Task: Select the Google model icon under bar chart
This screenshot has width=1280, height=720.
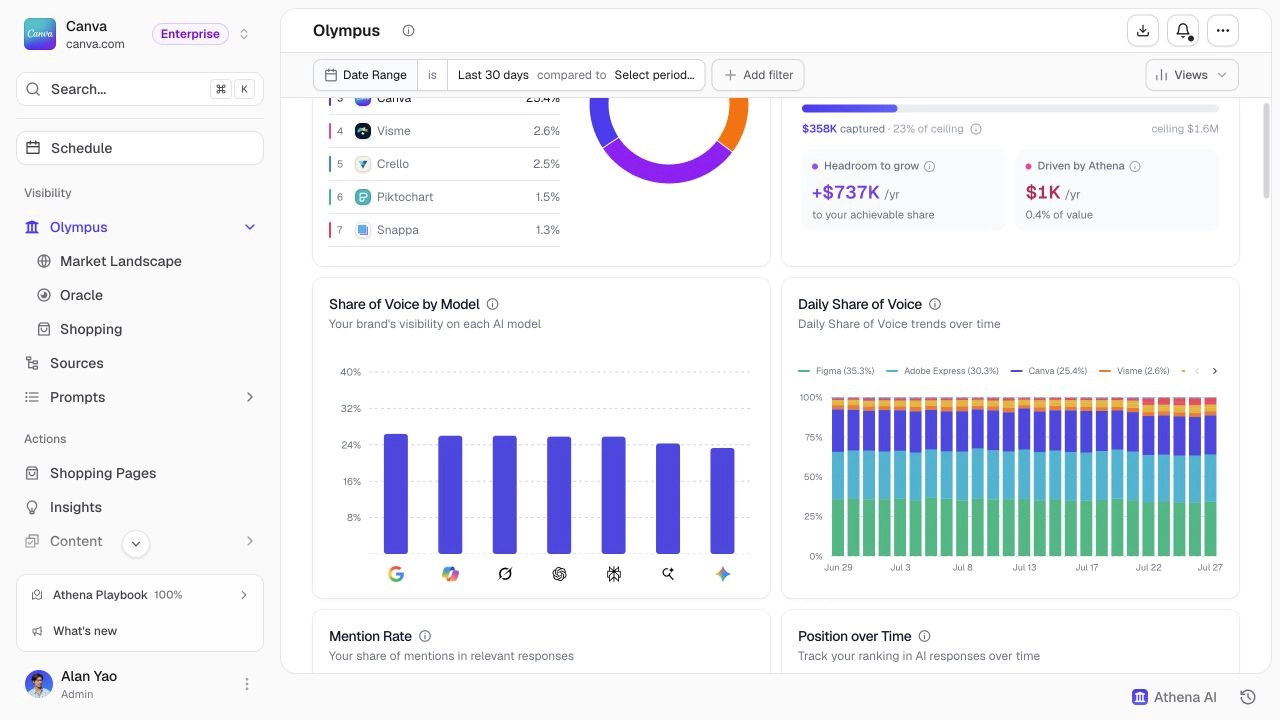Action: pos(396,574)
